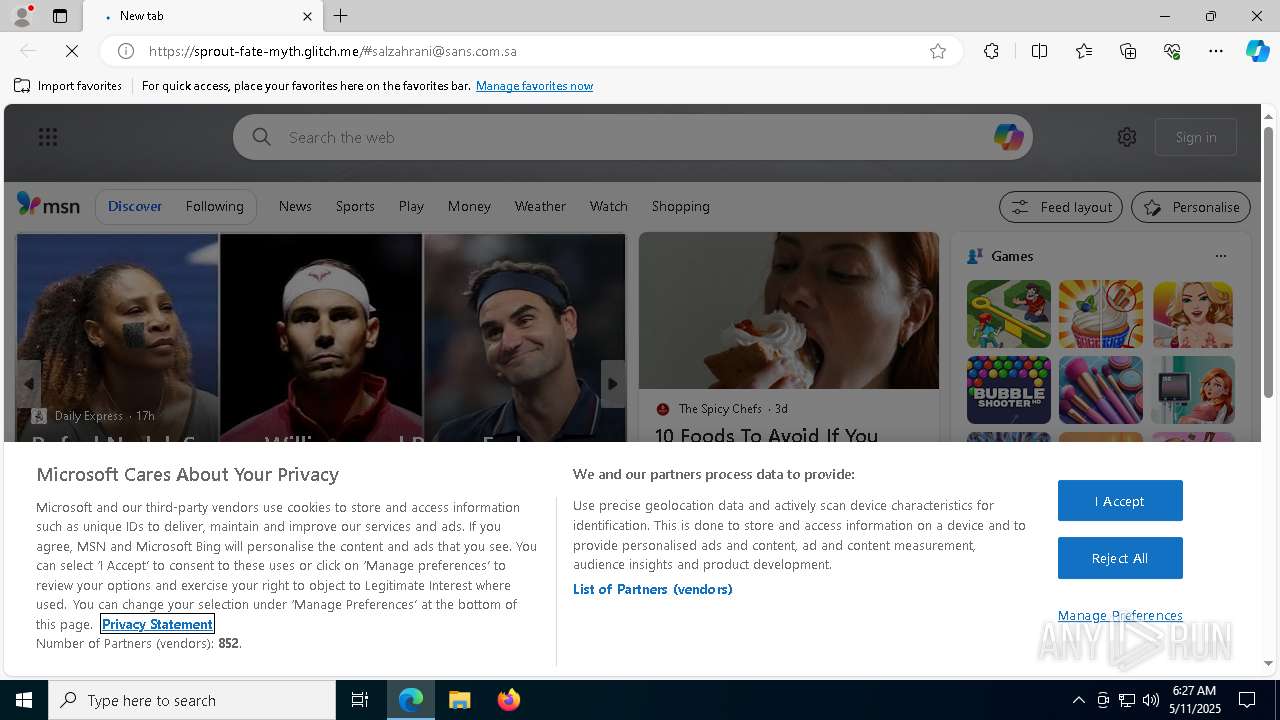Open the Money section
Viewport: 1280px width, 720px height.
click(x=469, y=206)
